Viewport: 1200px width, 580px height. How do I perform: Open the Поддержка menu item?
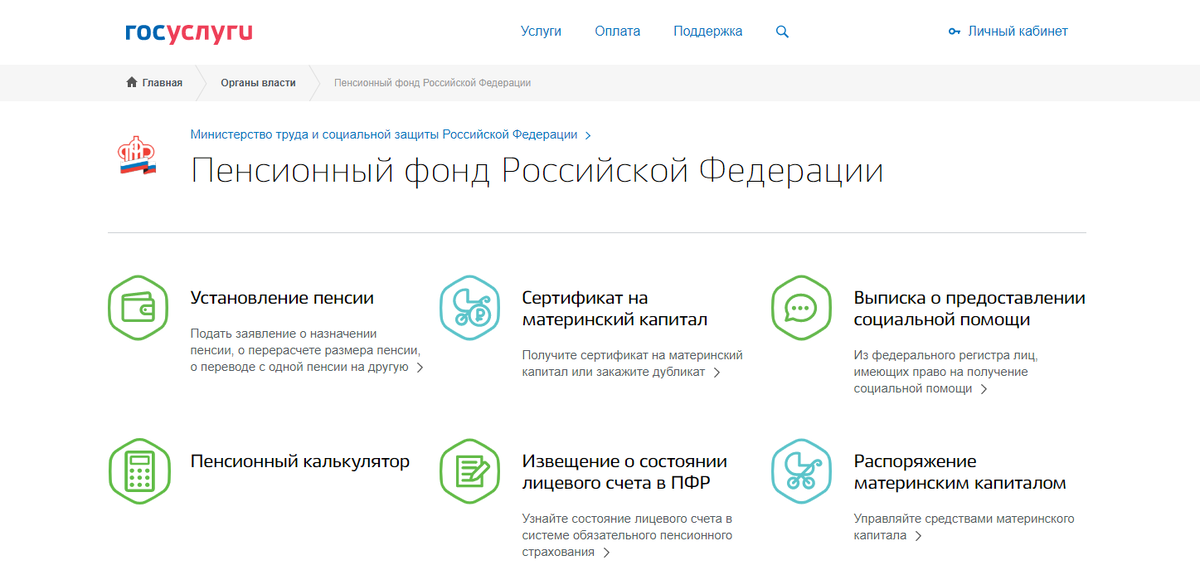708,31
